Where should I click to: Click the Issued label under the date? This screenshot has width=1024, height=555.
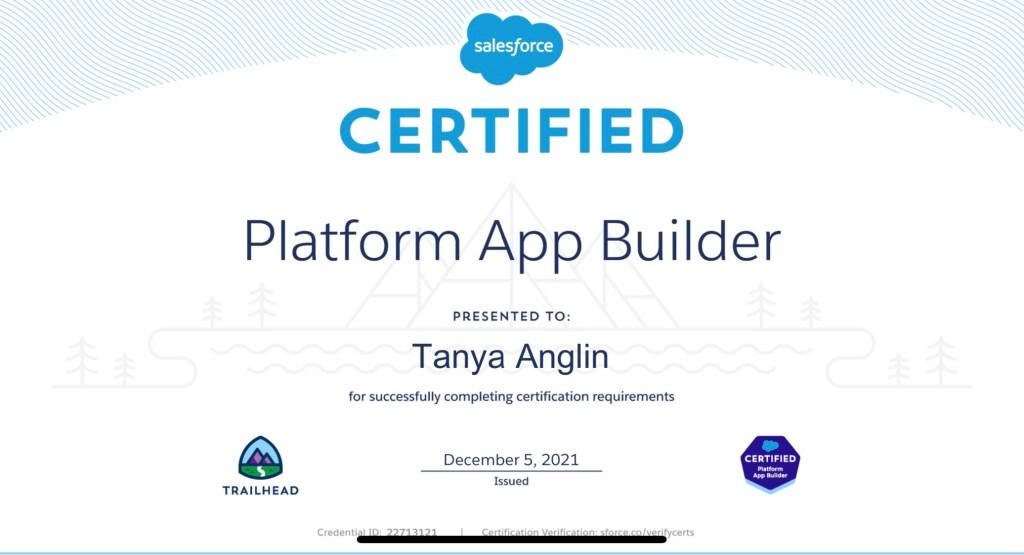point(511,481)
